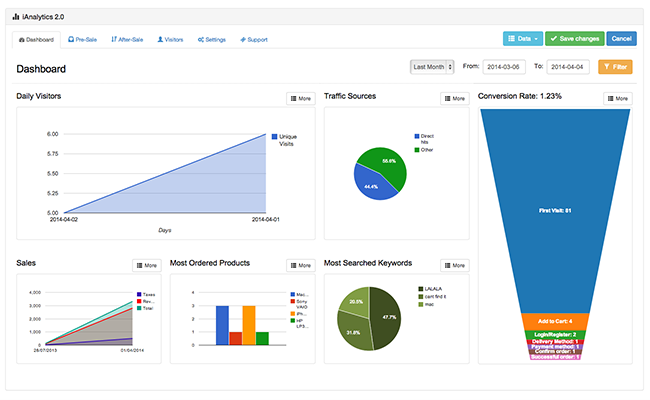
Task: Click the Unique Visits blue legend swatch
Action: 274,136
